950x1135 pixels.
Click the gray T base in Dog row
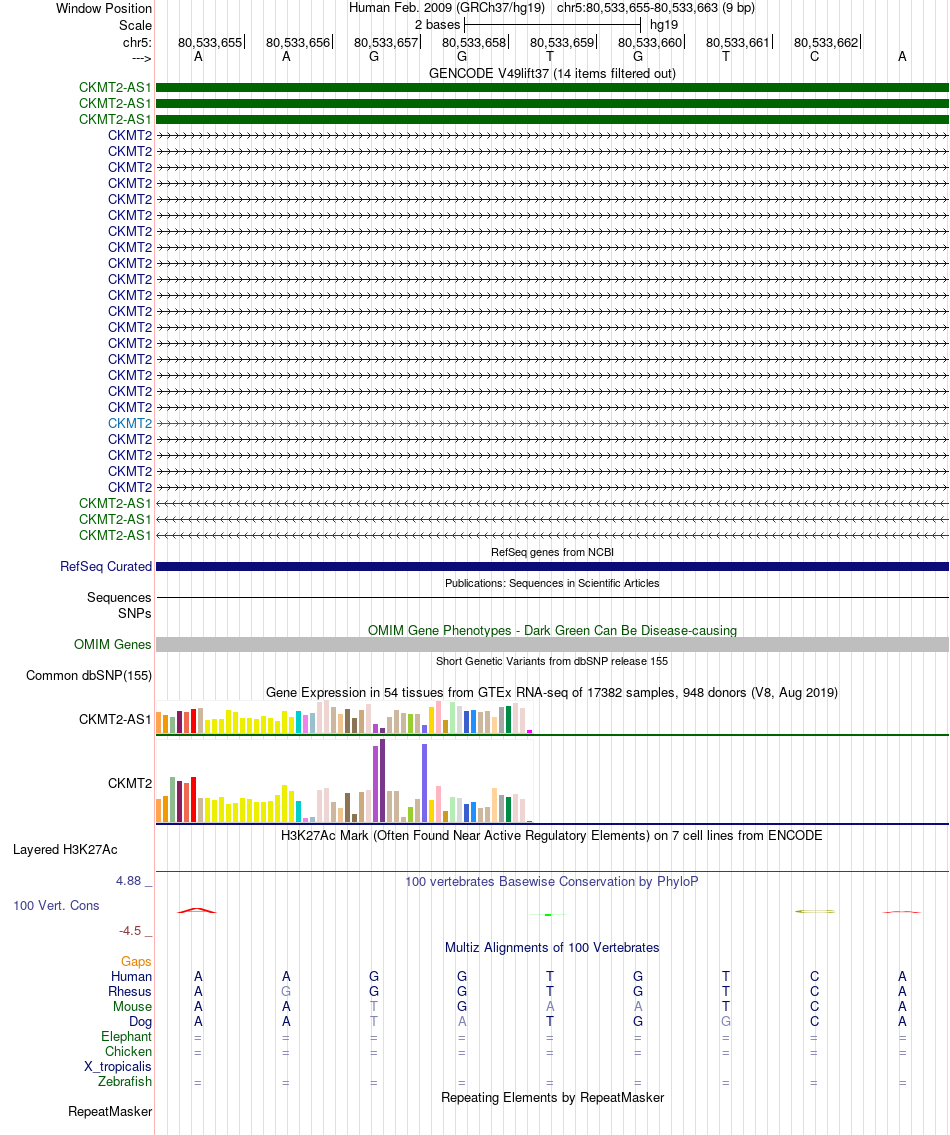[x=374, y=1022]
